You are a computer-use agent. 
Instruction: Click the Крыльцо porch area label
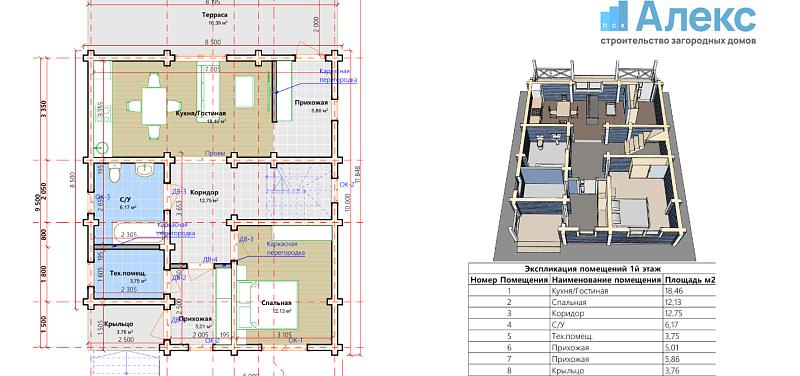tap(118, 324)
